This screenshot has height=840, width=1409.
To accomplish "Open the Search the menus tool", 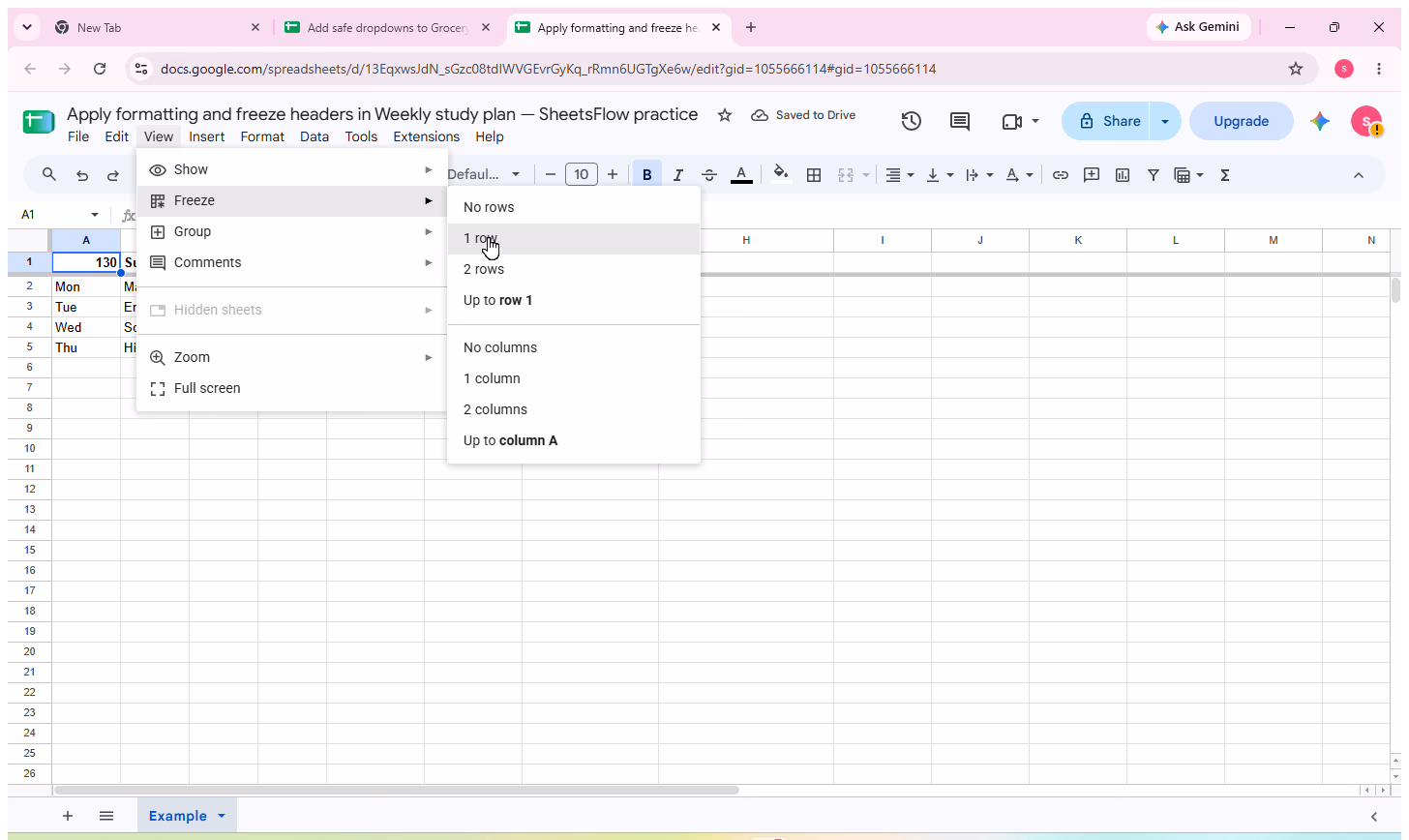I will (49, 175).
